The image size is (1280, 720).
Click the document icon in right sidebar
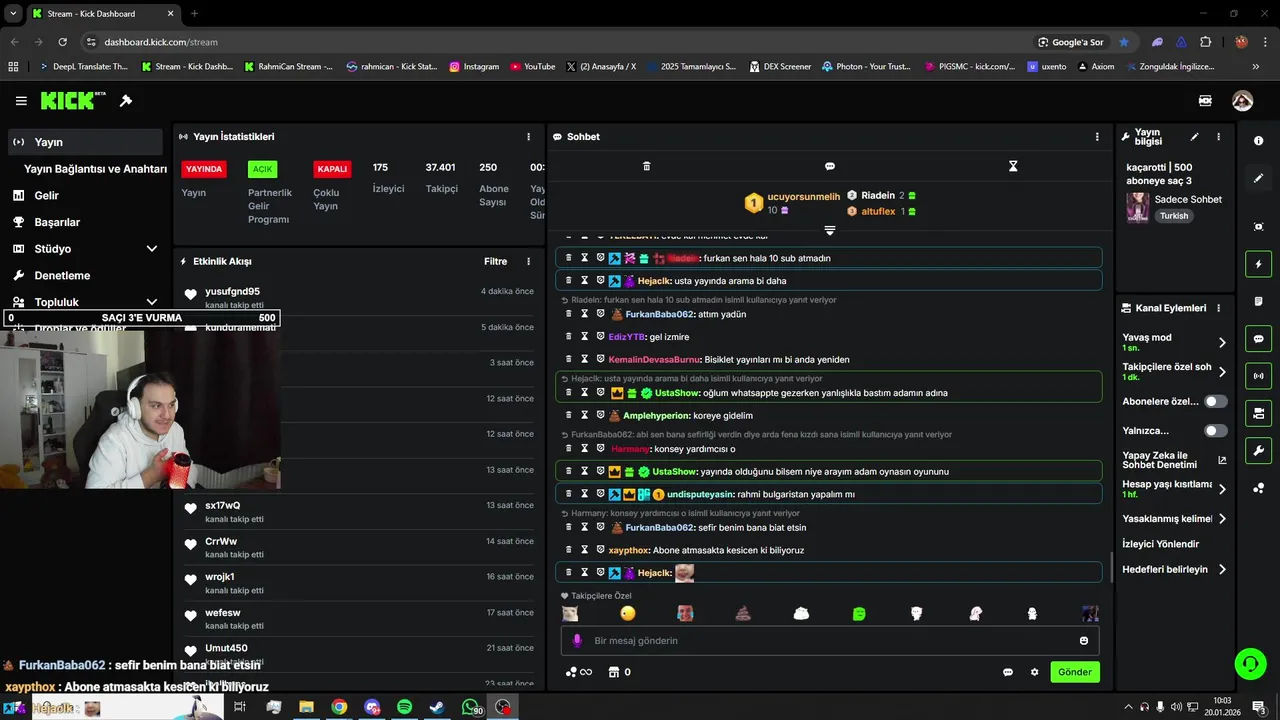[1258, 301]
